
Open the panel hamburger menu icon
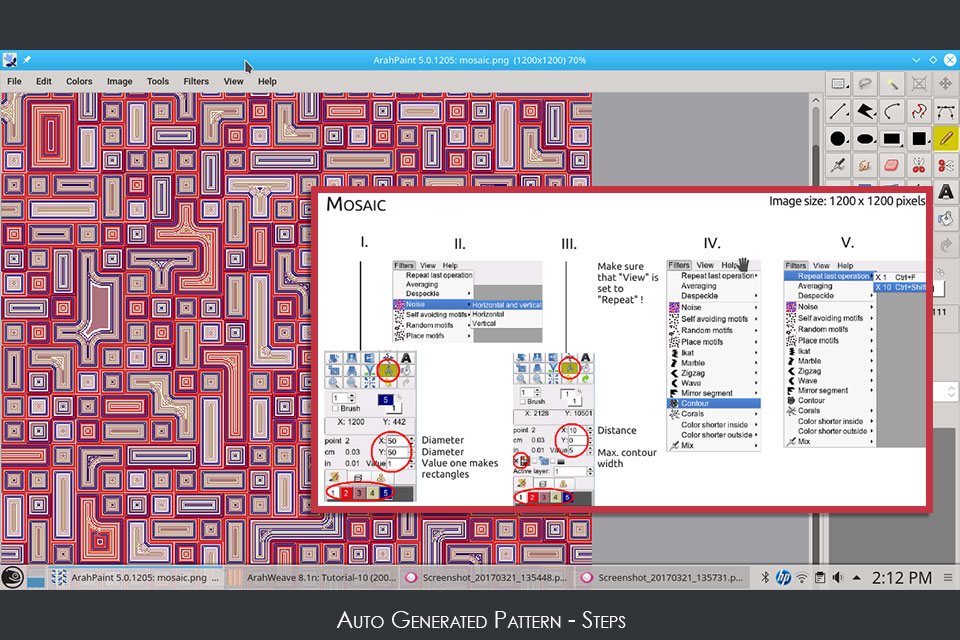coord(948,578)
